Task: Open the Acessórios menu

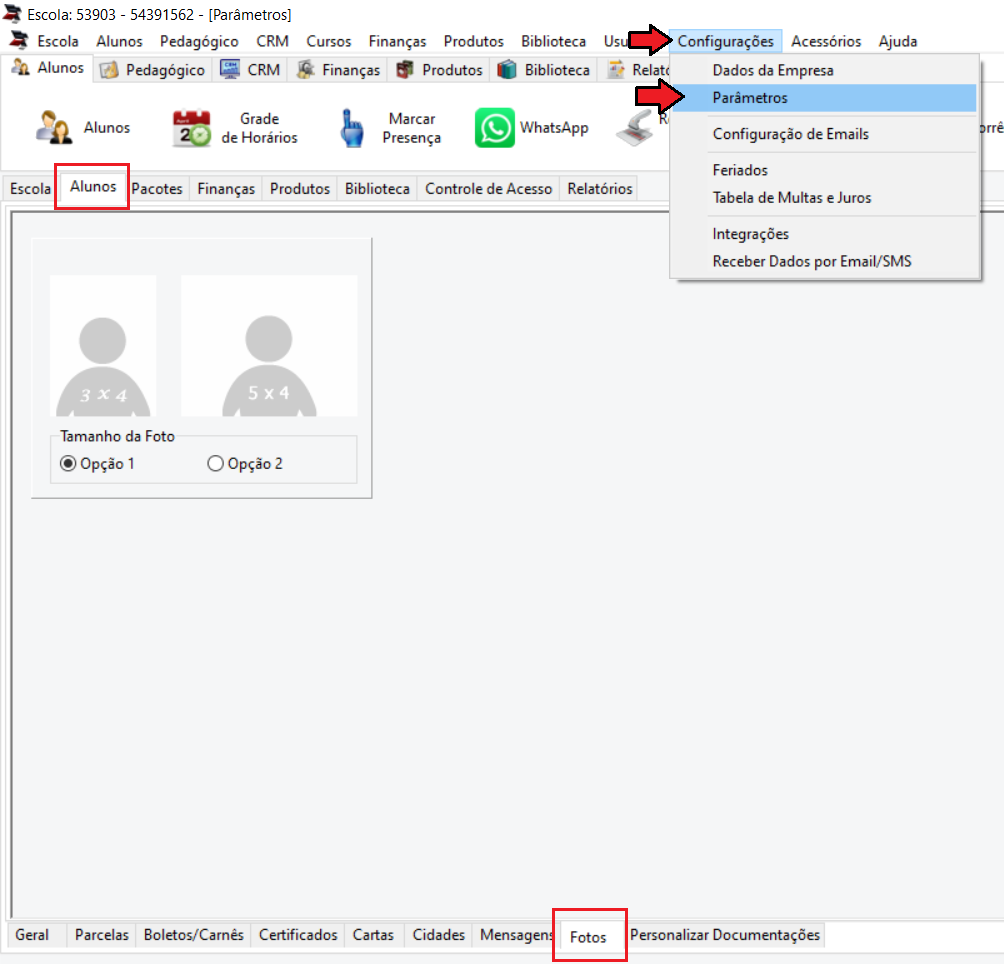Action: [x=826, y=41]
